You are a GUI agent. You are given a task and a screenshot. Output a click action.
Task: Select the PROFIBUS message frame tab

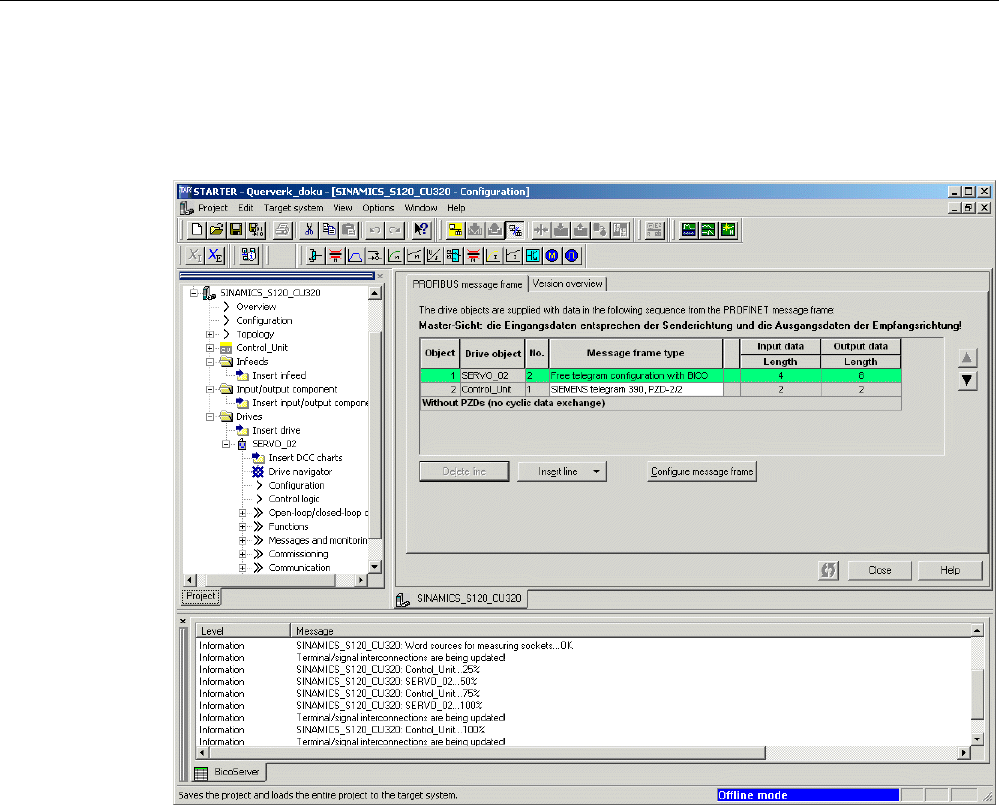tap(467, 284)
